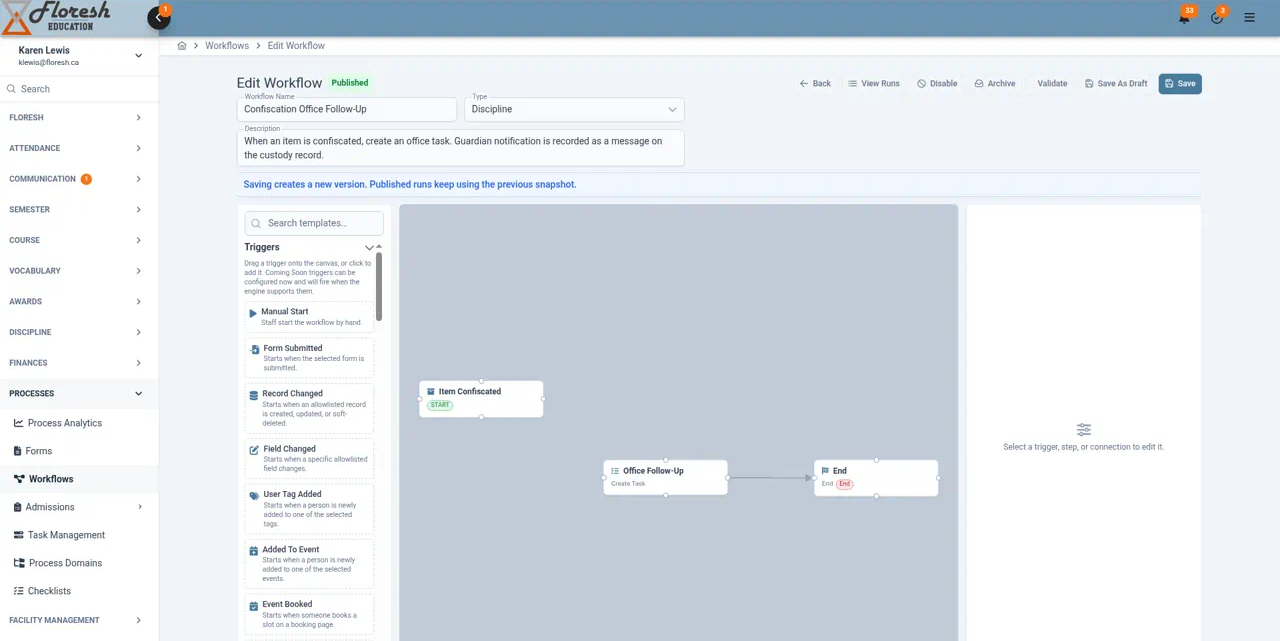
Task: Click the Field Changed edit icon
Action: coord(254,450)
